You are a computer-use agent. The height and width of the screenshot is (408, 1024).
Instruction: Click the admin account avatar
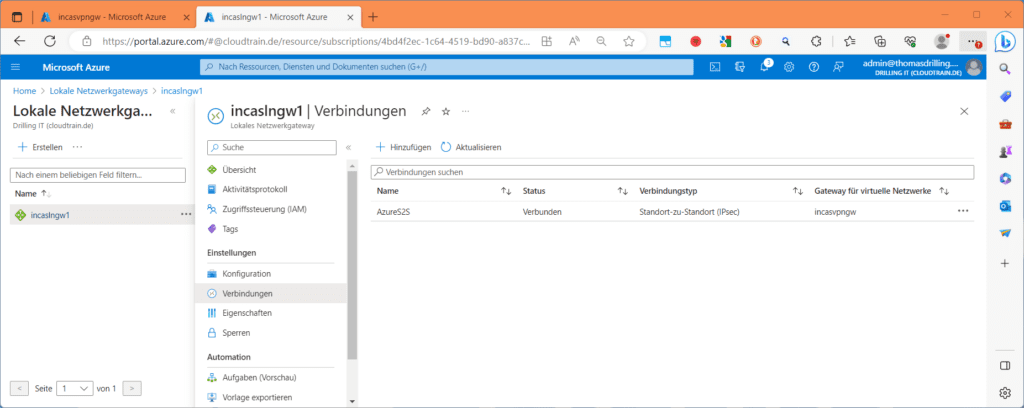973,67
